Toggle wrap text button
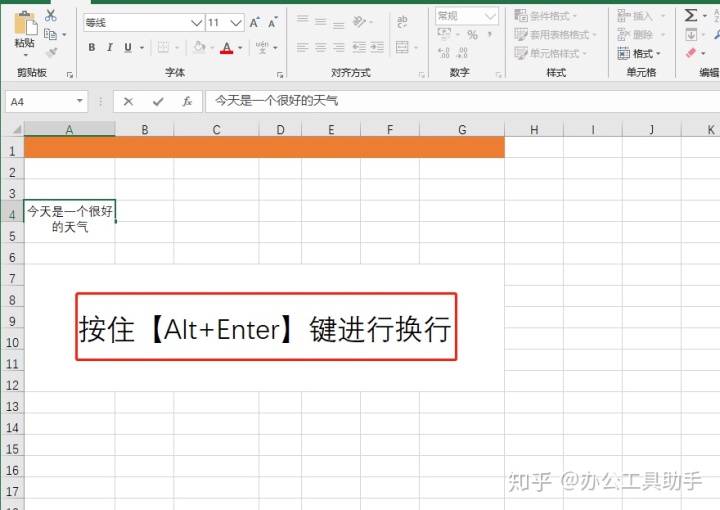This screenshot has width=720, height=510. pos(402,21)
